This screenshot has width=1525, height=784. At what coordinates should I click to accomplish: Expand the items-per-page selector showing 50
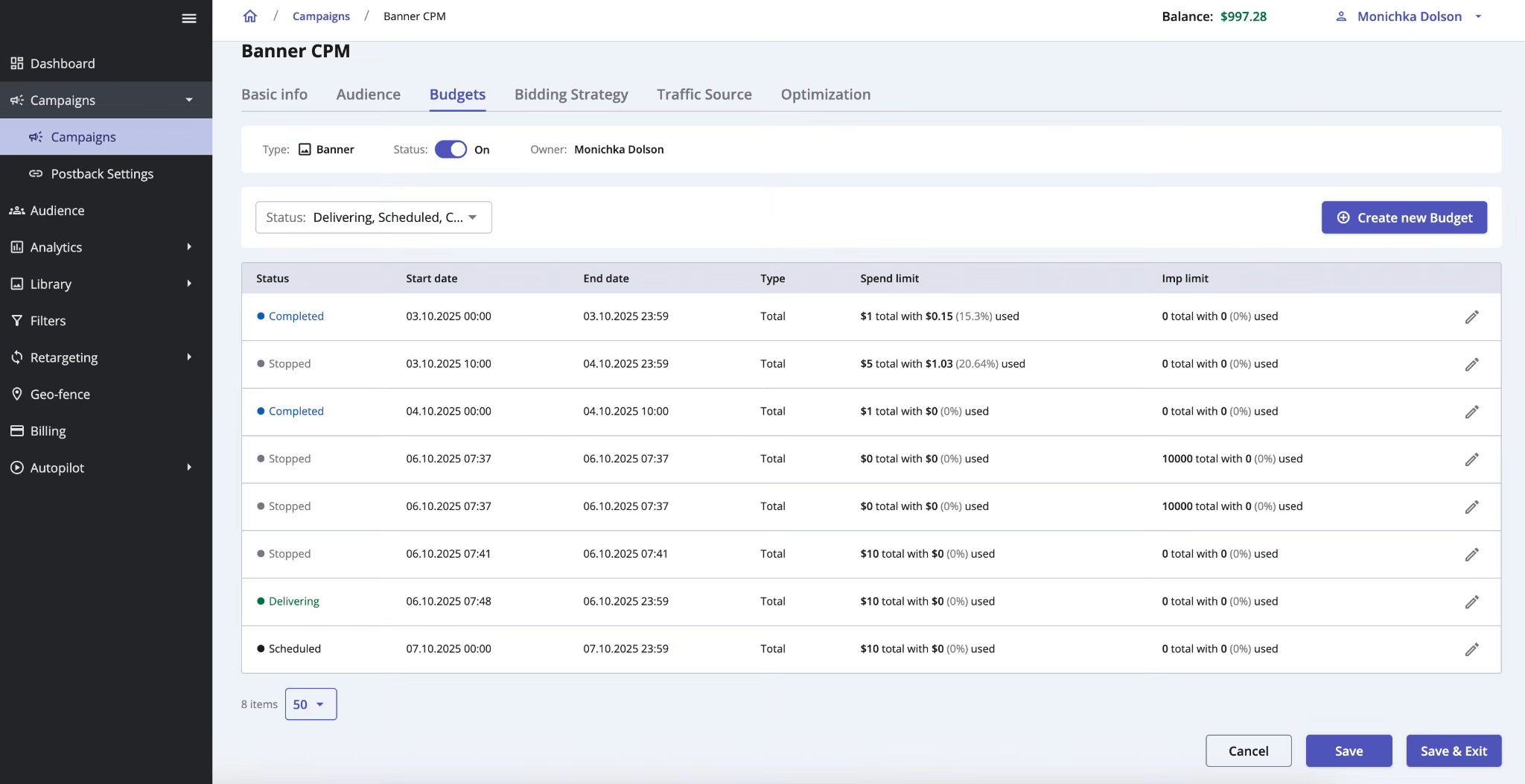pyautogui.click(x=311, y=704)
